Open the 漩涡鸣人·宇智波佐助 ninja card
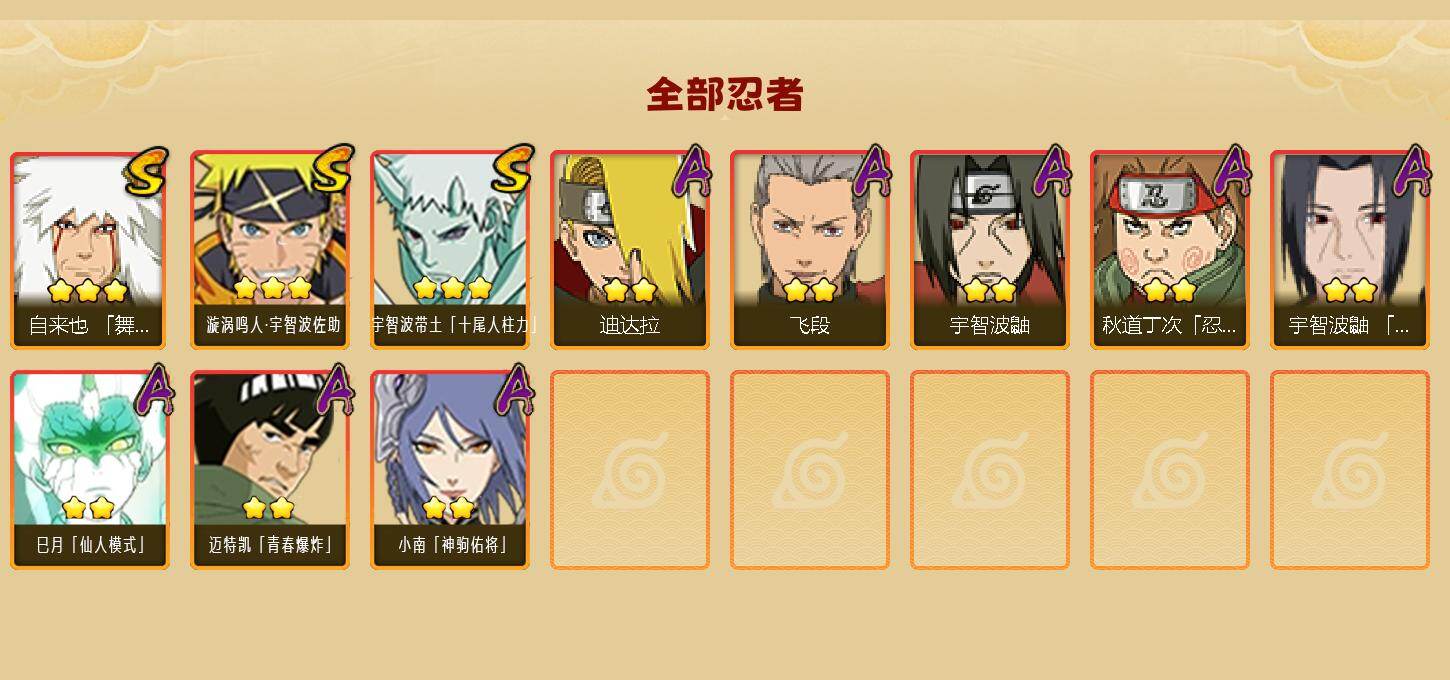1450x680 pixels. [x=270, y=250]
